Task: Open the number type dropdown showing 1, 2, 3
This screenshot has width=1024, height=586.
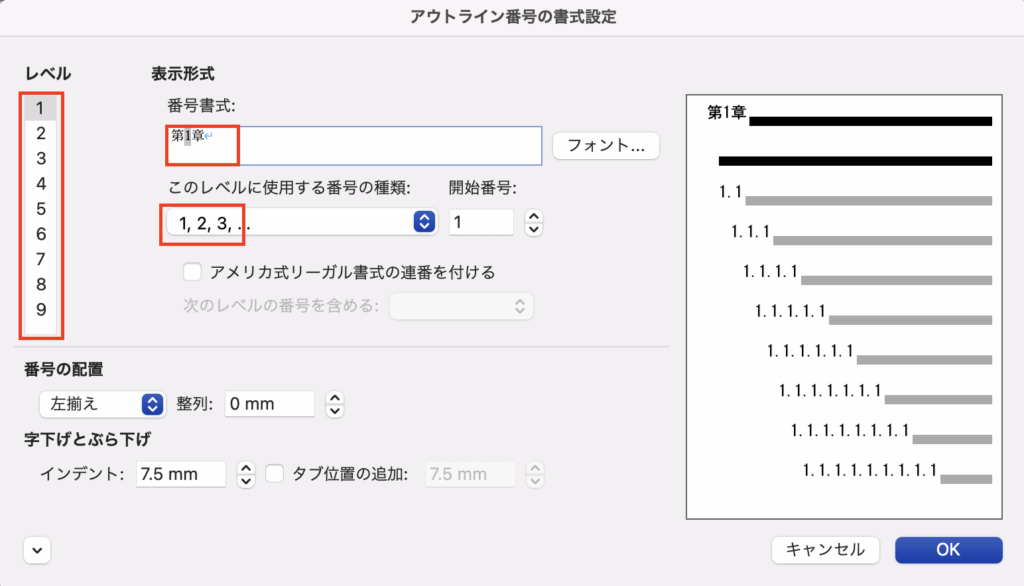Action: click(x=299, y=222)
